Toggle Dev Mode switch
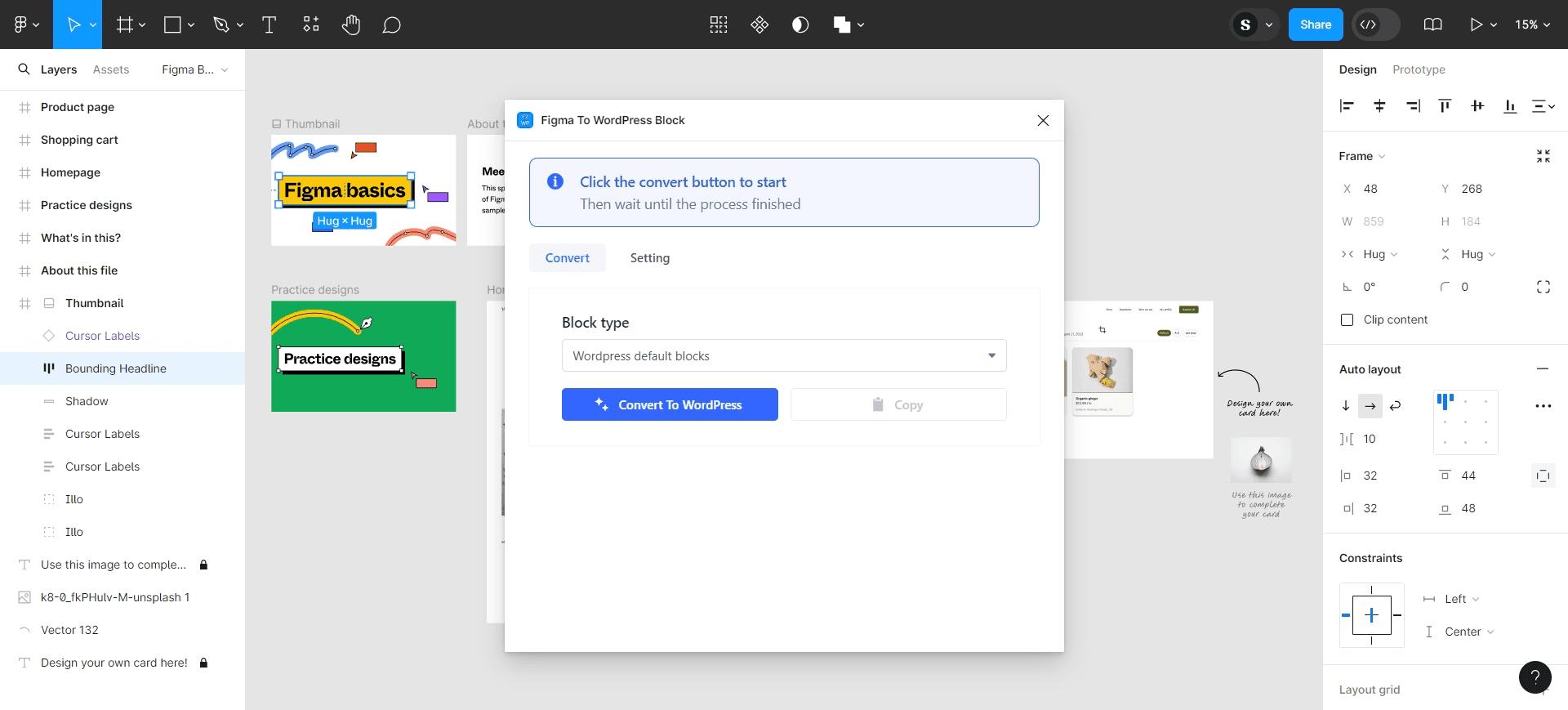Viewport: 1568px width, 710px height. (1376, 25)
